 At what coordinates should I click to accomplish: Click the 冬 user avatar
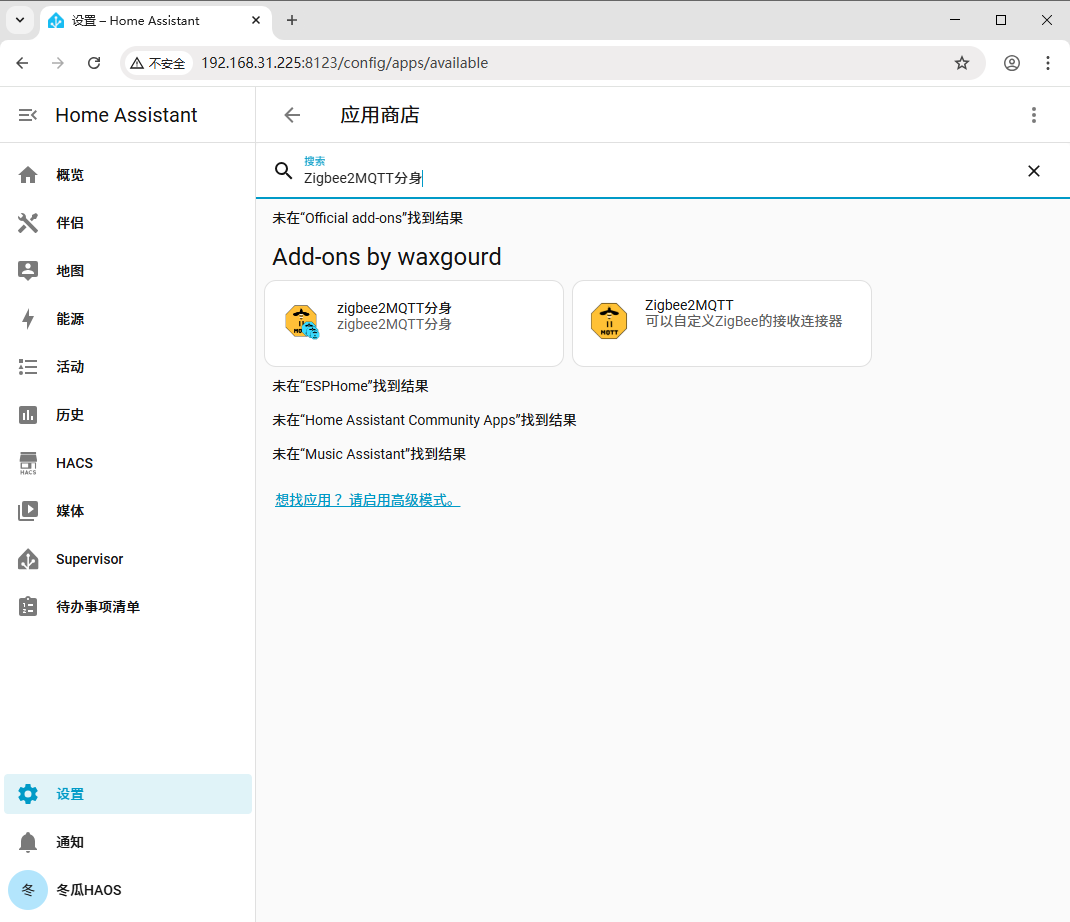[x=28, y=890]
